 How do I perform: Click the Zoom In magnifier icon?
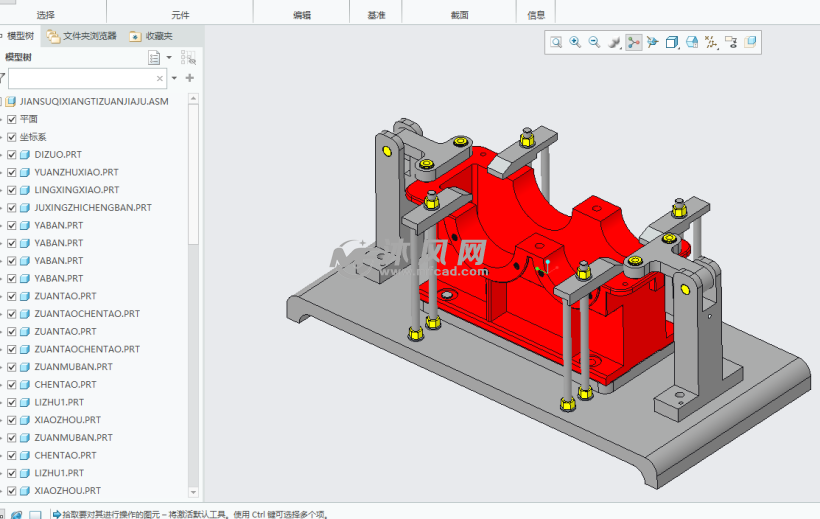[575, 42]
